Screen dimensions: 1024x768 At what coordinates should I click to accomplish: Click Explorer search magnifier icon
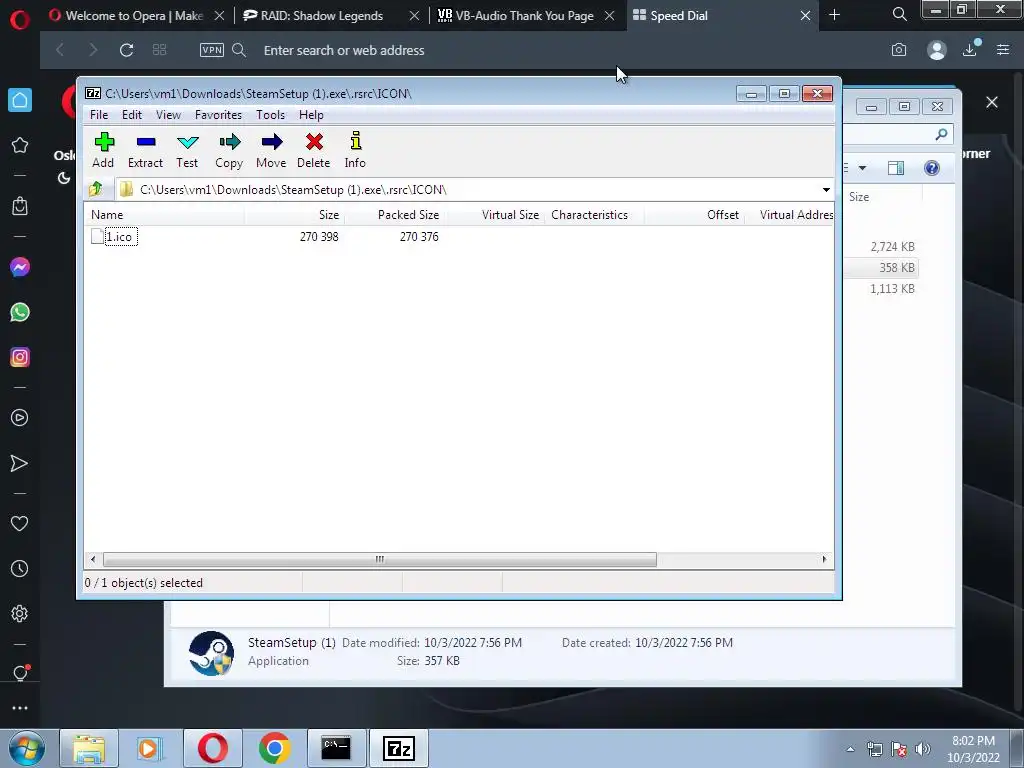pyautogui.click(x=941, y=135)
